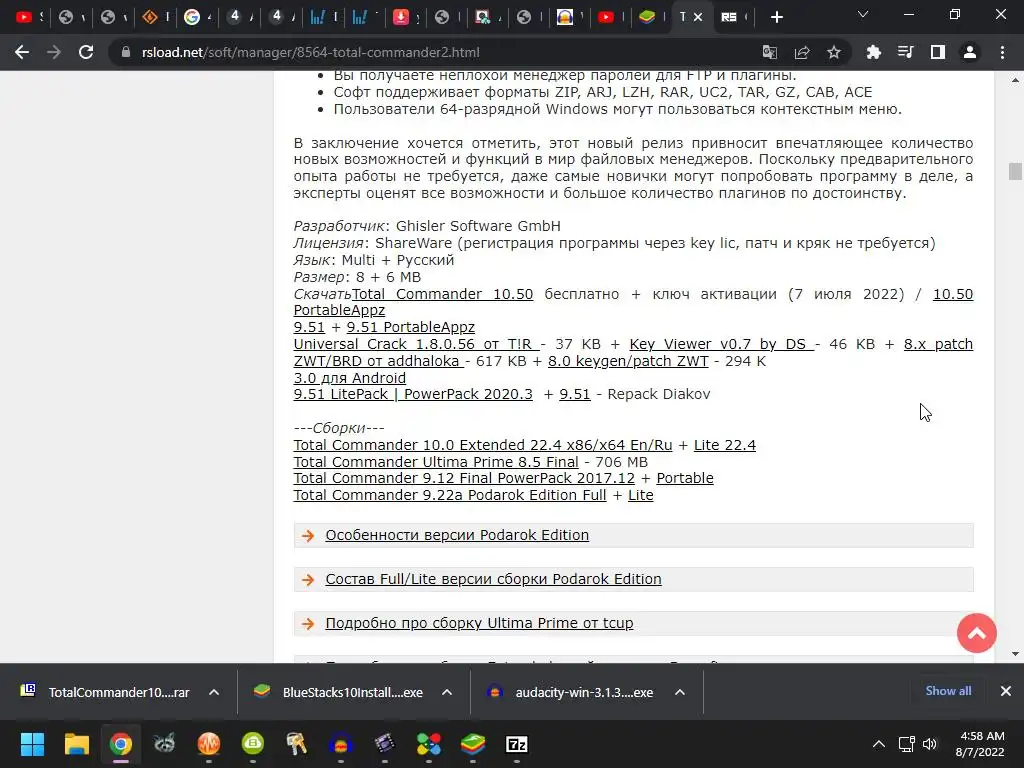Open Chrome three-dot menu

(x=1002, y=52)
